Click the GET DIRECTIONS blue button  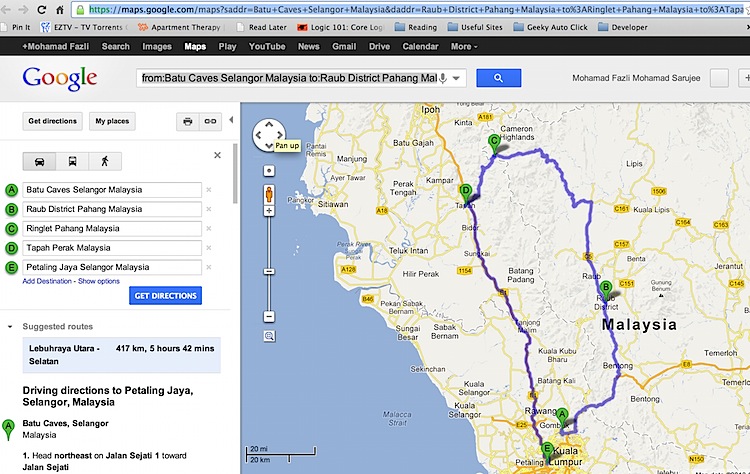(165, 296)
